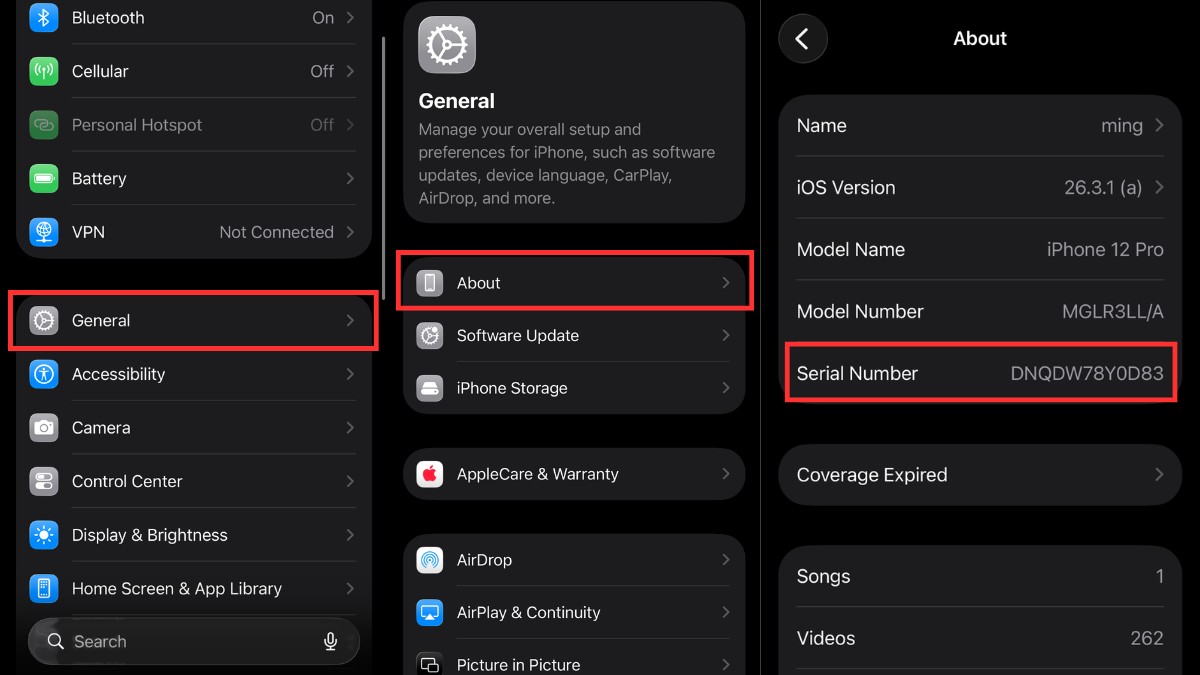Tap the large General gear header icon
The width and height of the screenshot is (1200, 675).
447,45
